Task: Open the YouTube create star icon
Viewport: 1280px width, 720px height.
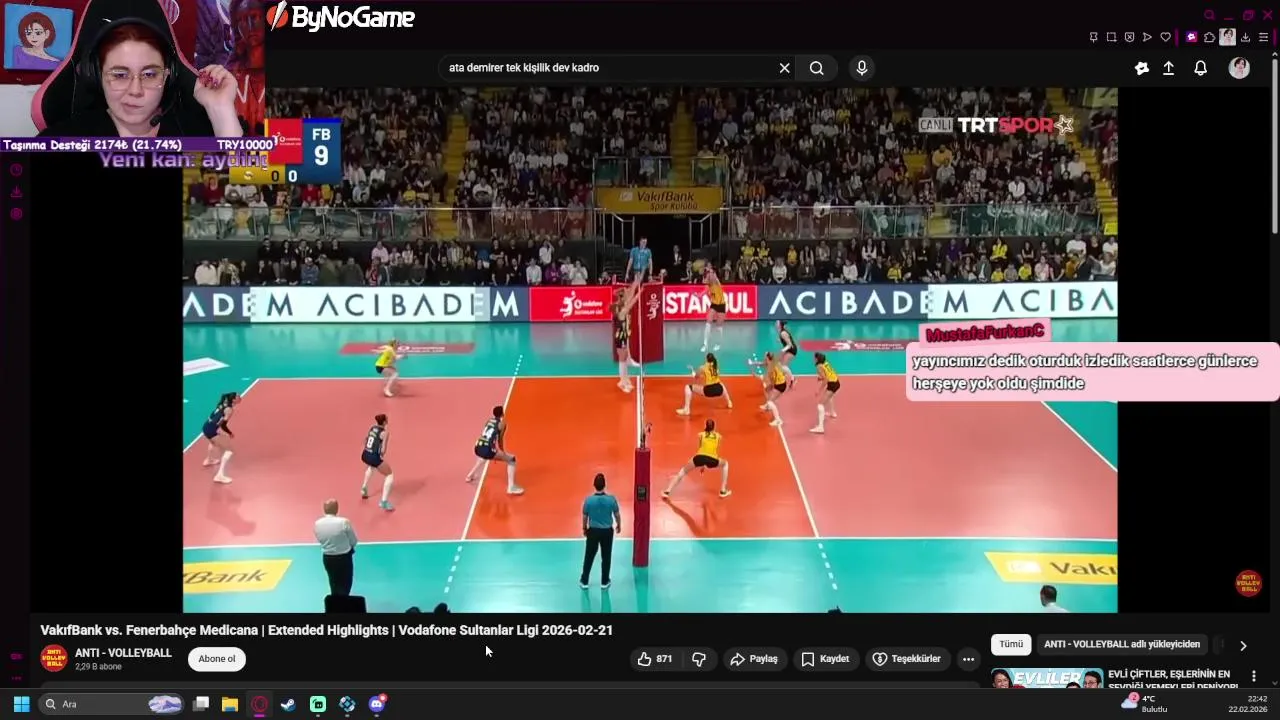Action: click(x=1142, y=68)
